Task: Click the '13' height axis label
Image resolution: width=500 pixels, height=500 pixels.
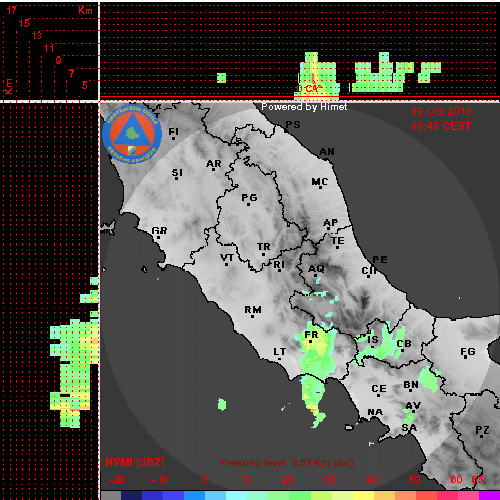Action: point(37,35)
